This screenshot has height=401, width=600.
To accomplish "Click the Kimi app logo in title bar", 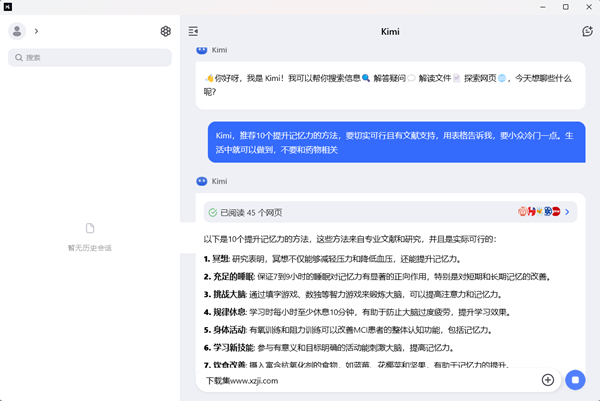I will click(x=8, y=7).
